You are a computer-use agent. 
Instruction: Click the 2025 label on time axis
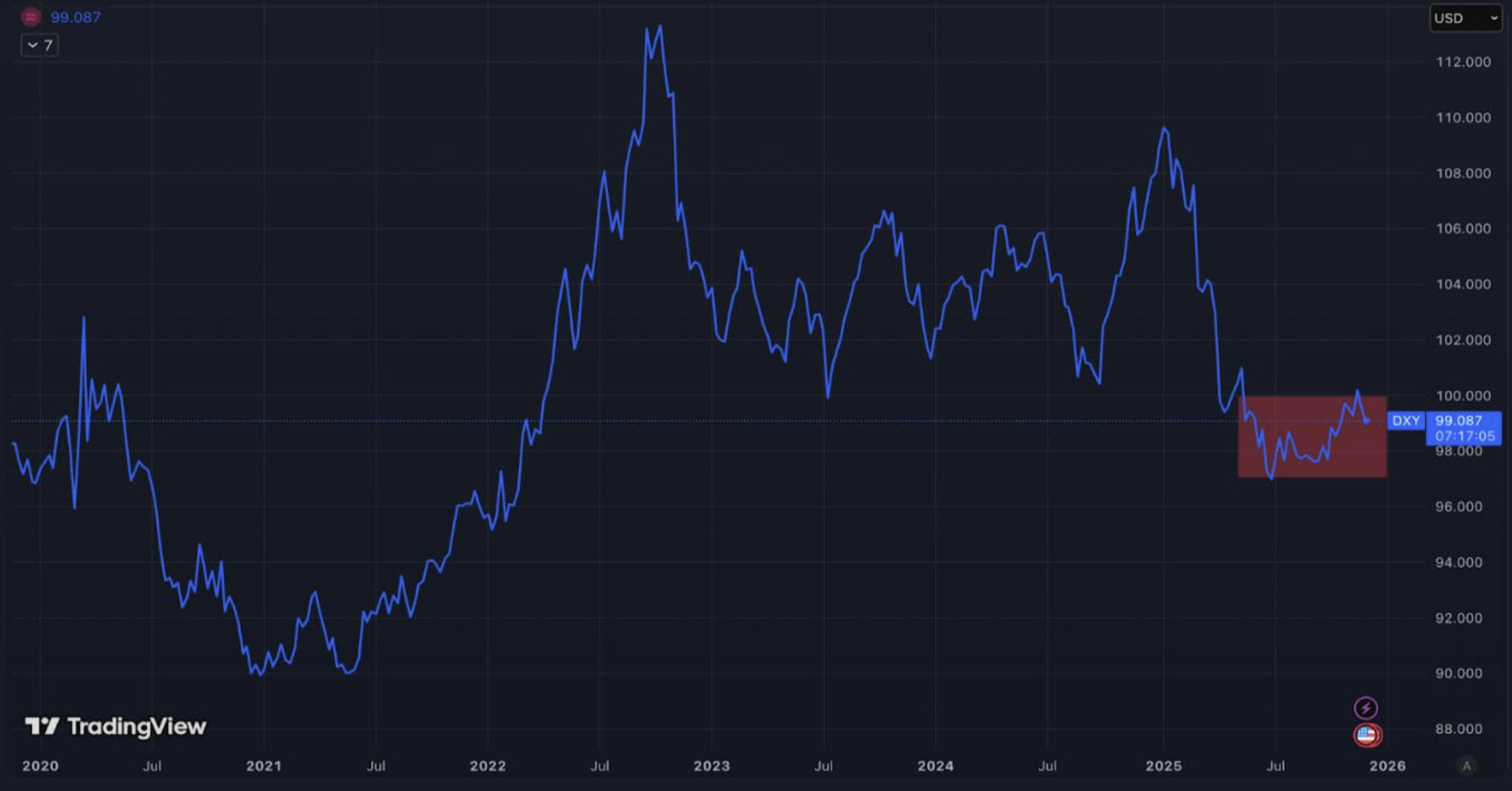(x=1164, y=766)
